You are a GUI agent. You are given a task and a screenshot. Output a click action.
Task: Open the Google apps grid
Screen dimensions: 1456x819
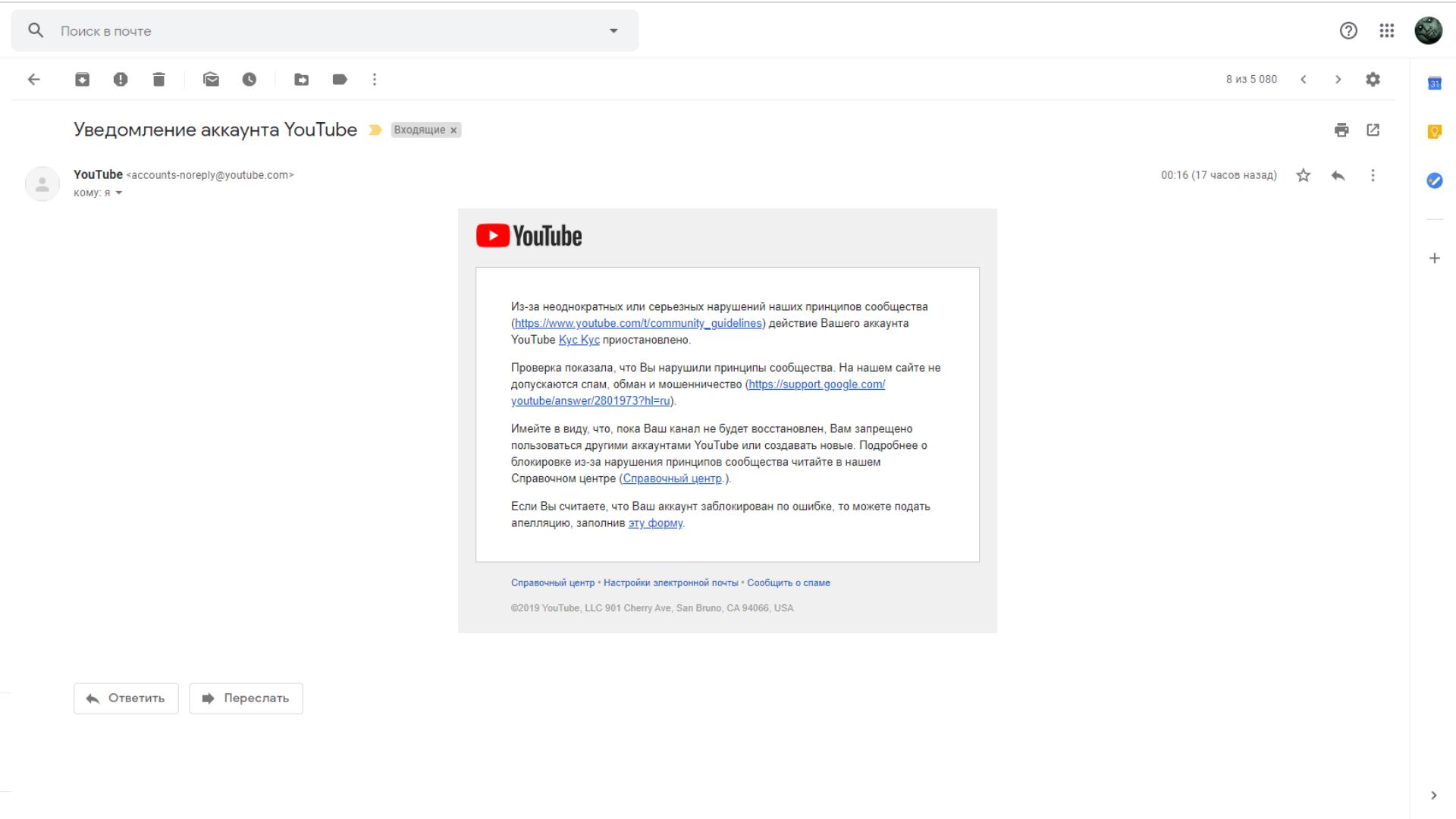(x=1387, y=30)
